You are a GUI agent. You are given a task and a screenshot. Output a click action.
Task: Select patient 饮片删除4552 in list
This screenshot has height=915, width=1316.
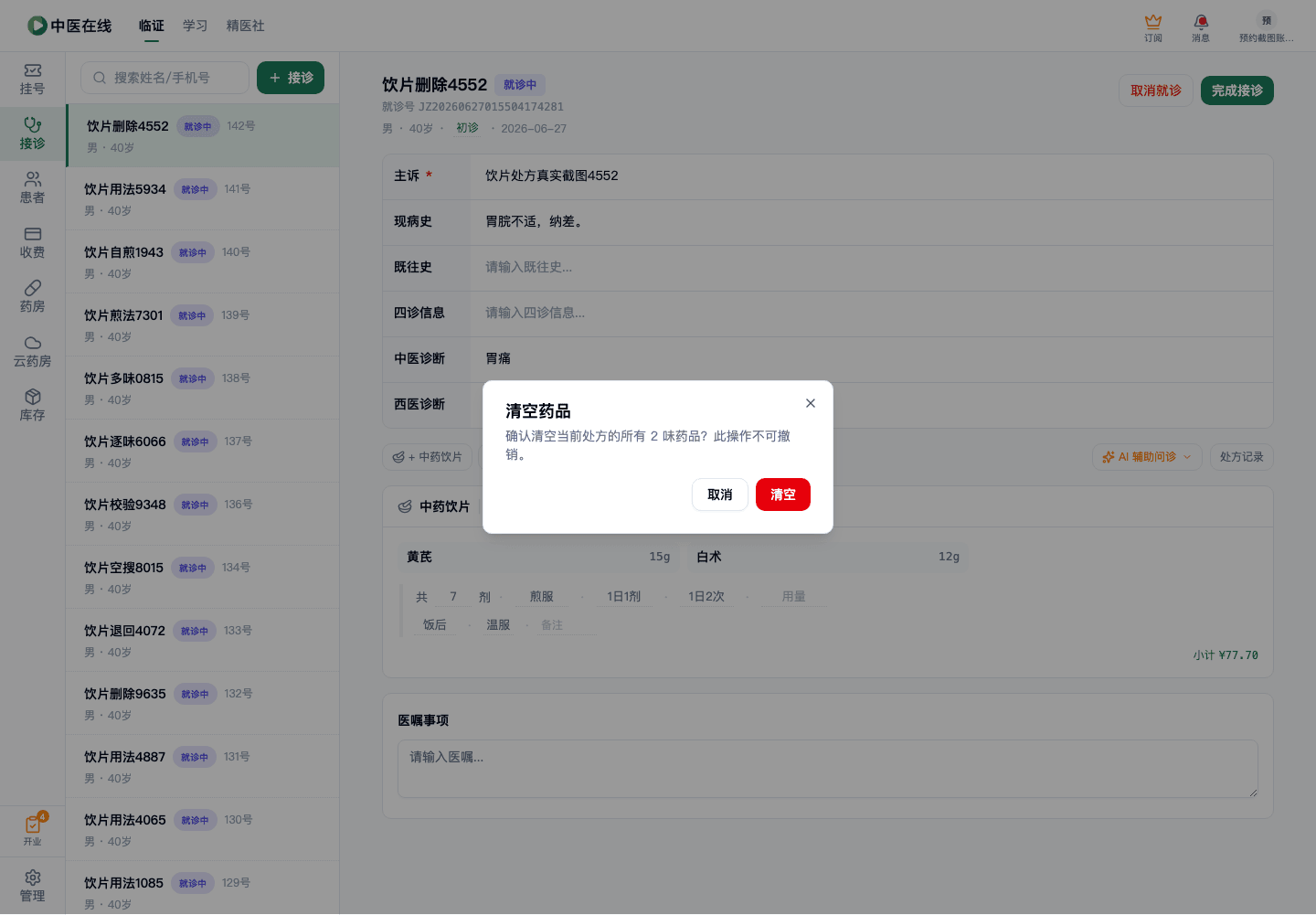click(x=203, y=135)
